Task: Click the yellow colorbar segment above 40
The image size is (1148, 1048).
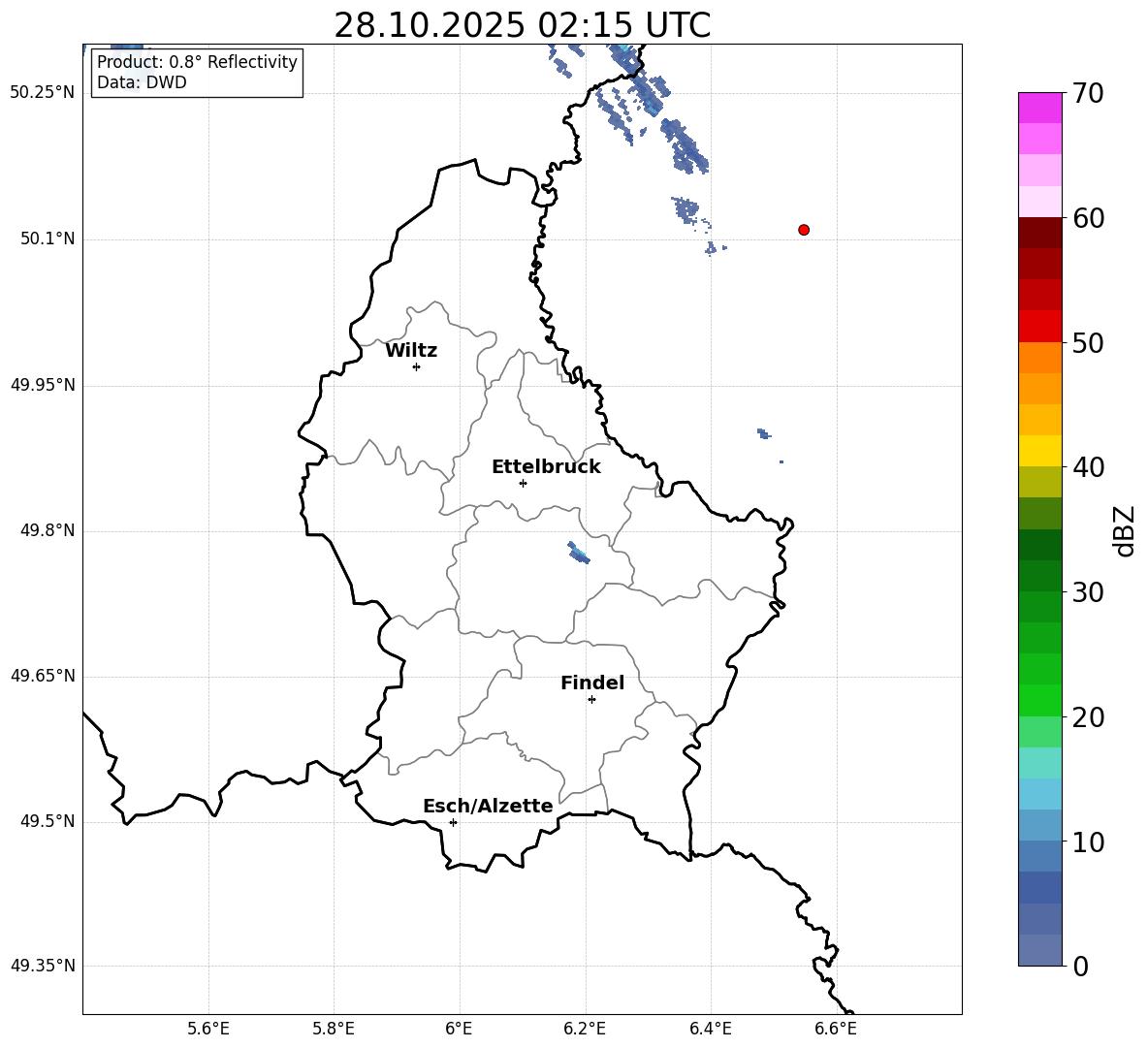Action: (1040, 451)
